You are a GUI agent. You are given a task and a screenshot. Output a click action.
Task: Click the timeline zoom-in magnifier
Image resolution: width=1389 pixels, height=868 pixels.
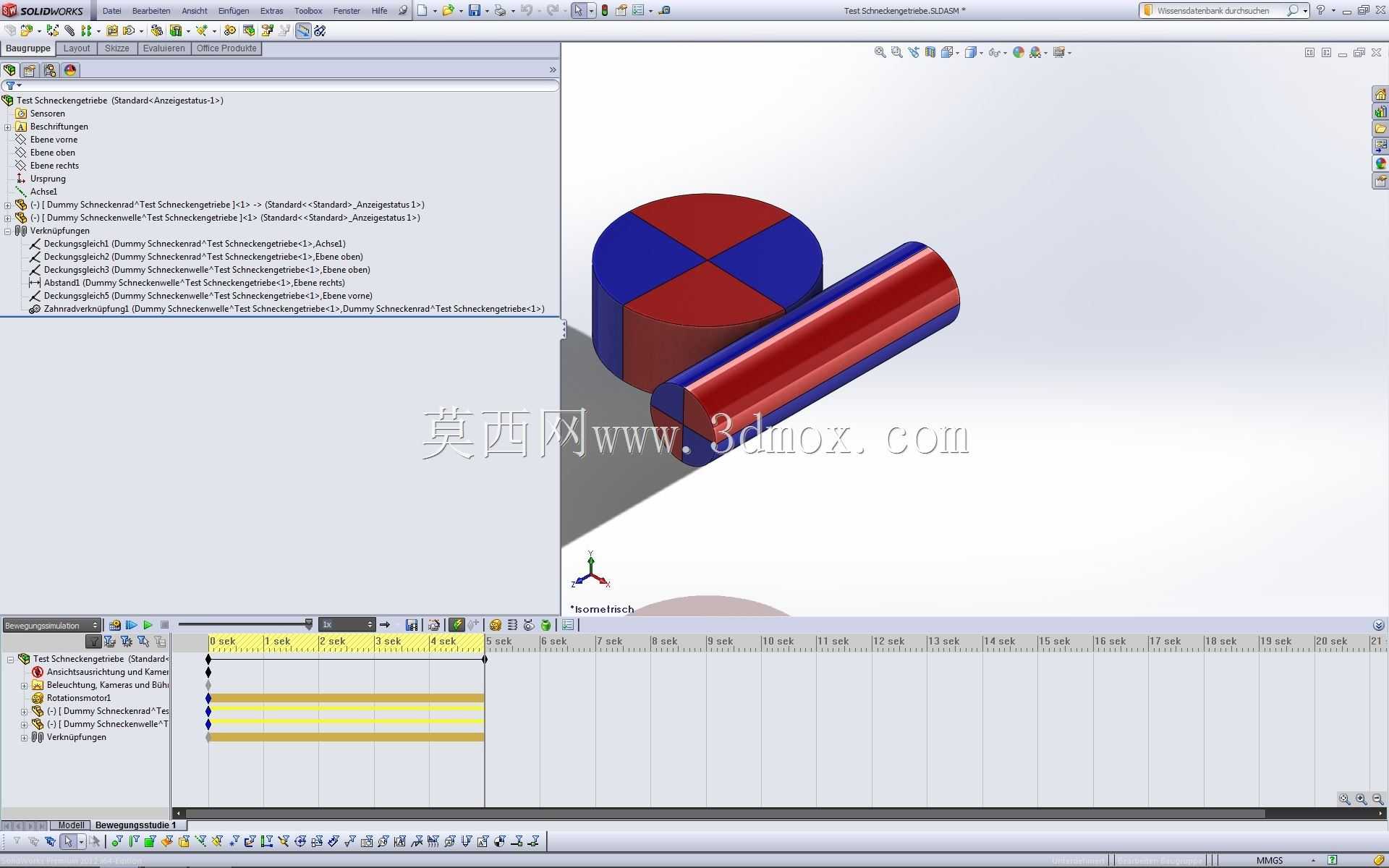[1362, 799]
